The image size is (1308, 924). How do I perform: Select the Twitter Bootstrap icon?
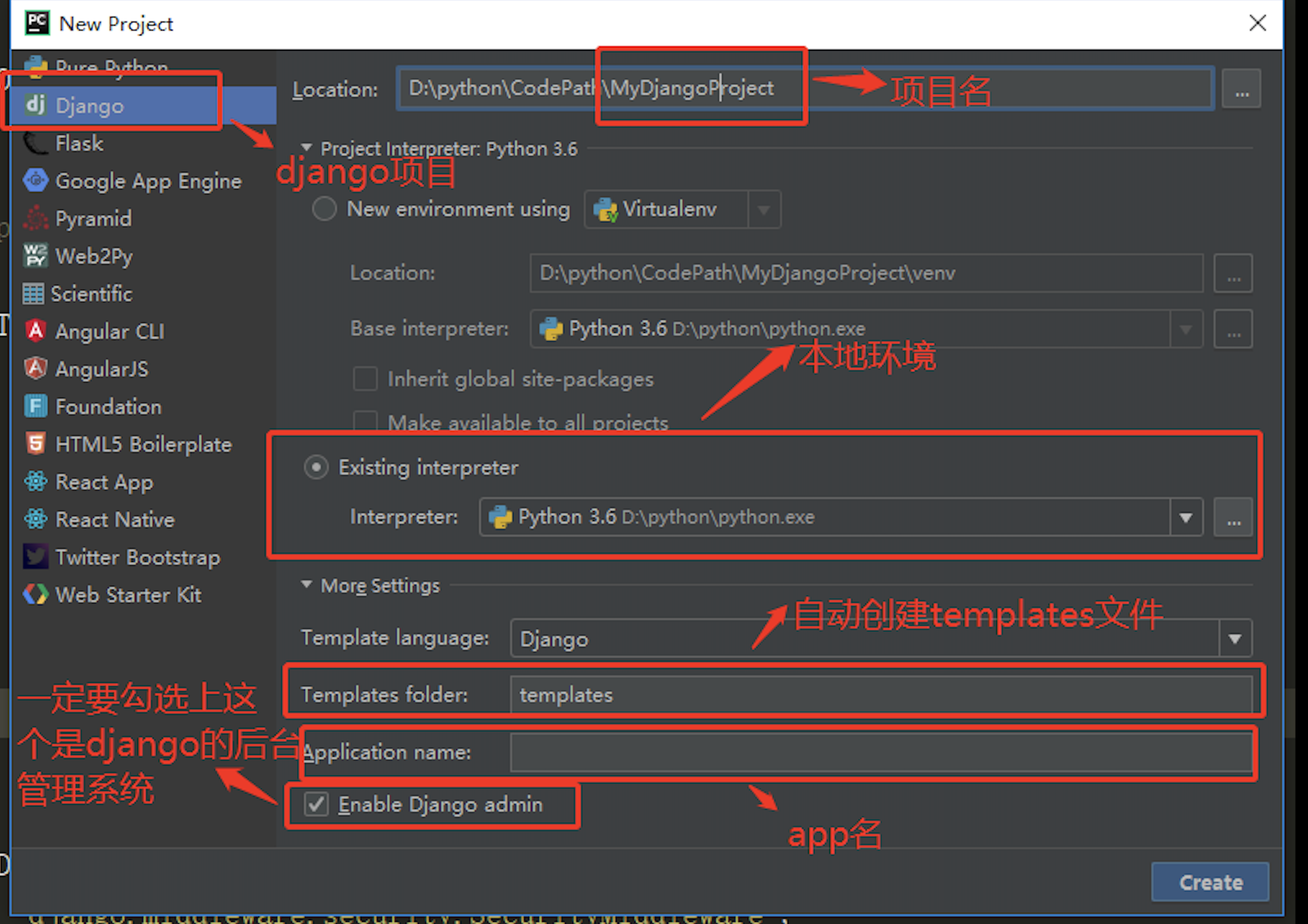[35, 557]
